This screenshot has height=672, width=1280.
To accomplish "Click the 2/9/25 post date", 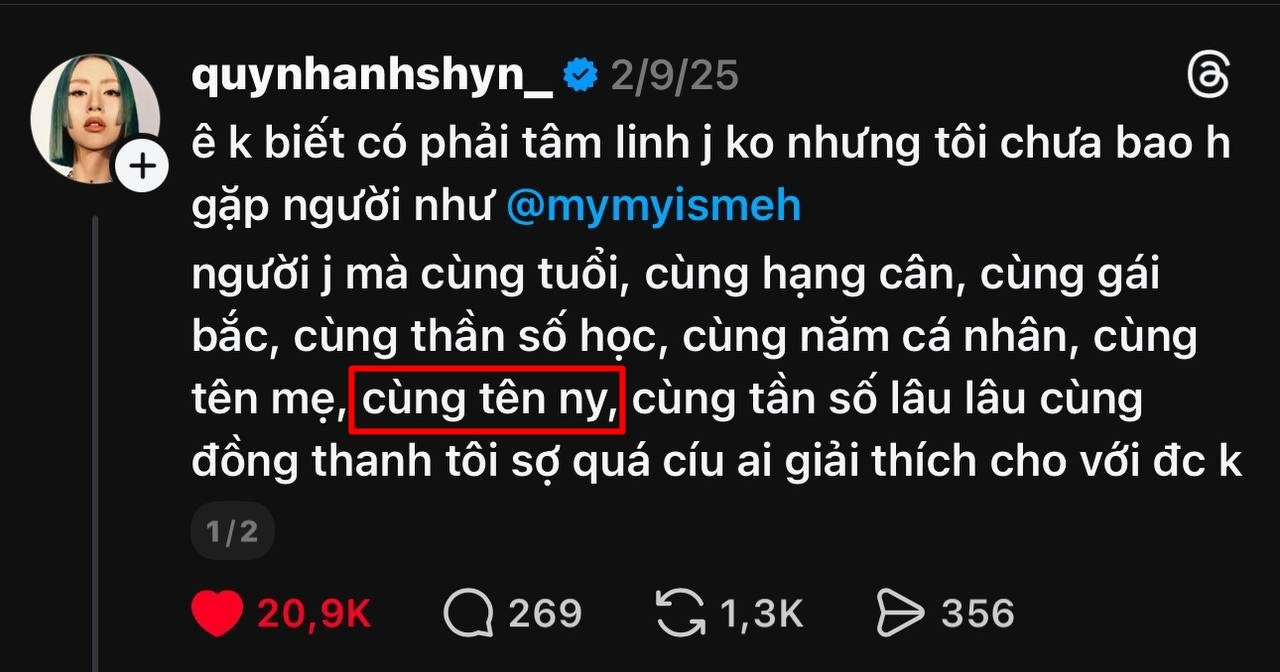I will pos(674,76).
